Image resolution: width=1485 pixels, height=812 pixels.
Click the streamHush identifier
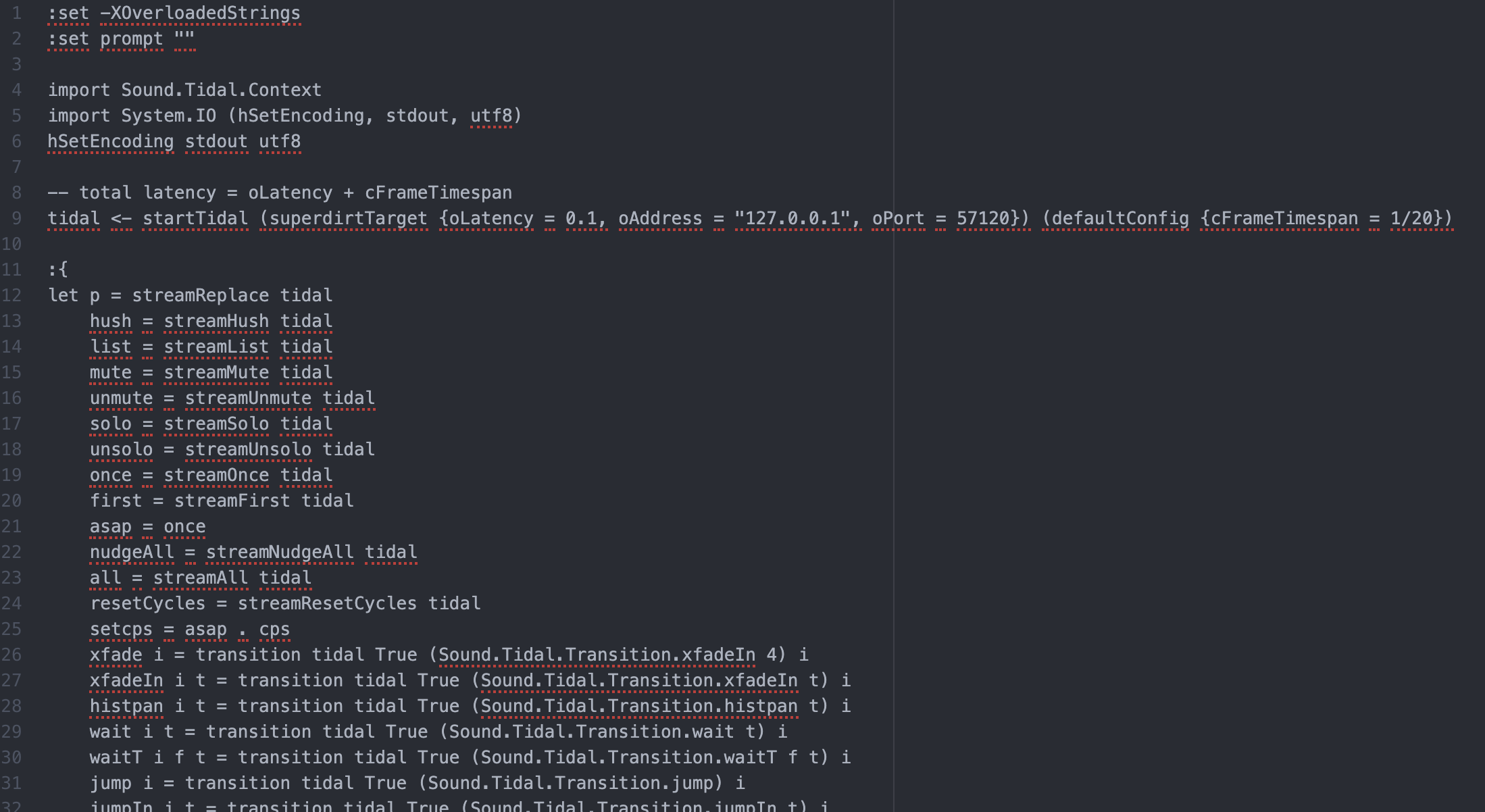click(216, 321)
